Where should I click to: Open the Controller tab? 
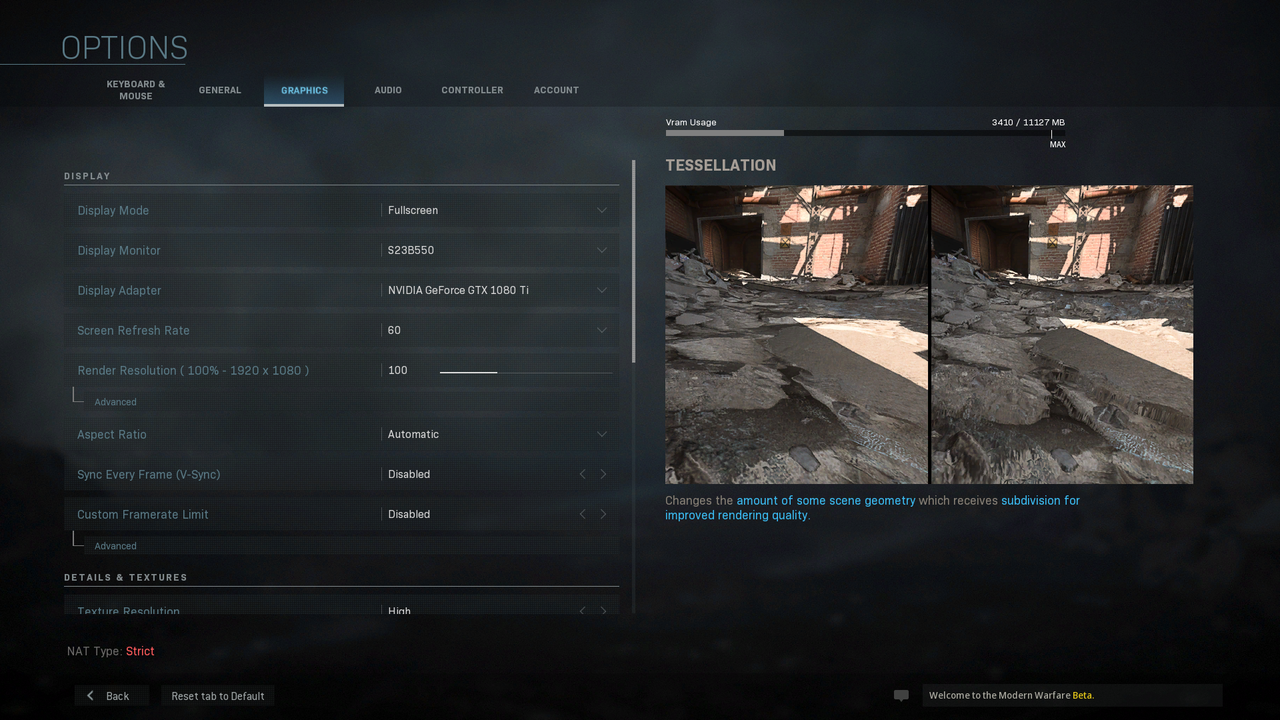point(472,90)
